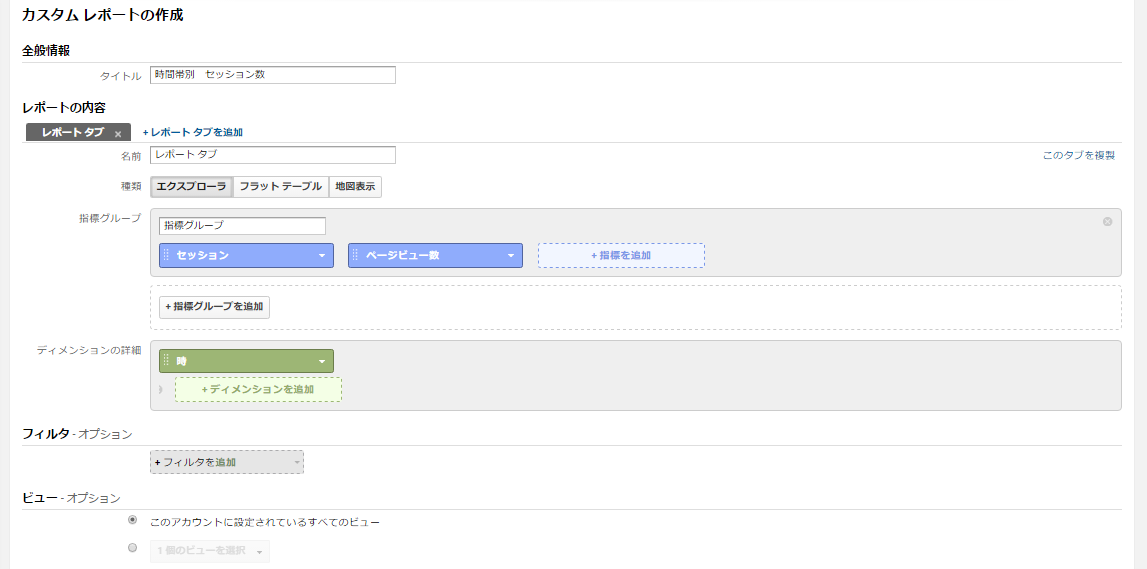
Task: Switch report type to エクスプローラ
Action: pyautogui.click(x=192, y=187)
